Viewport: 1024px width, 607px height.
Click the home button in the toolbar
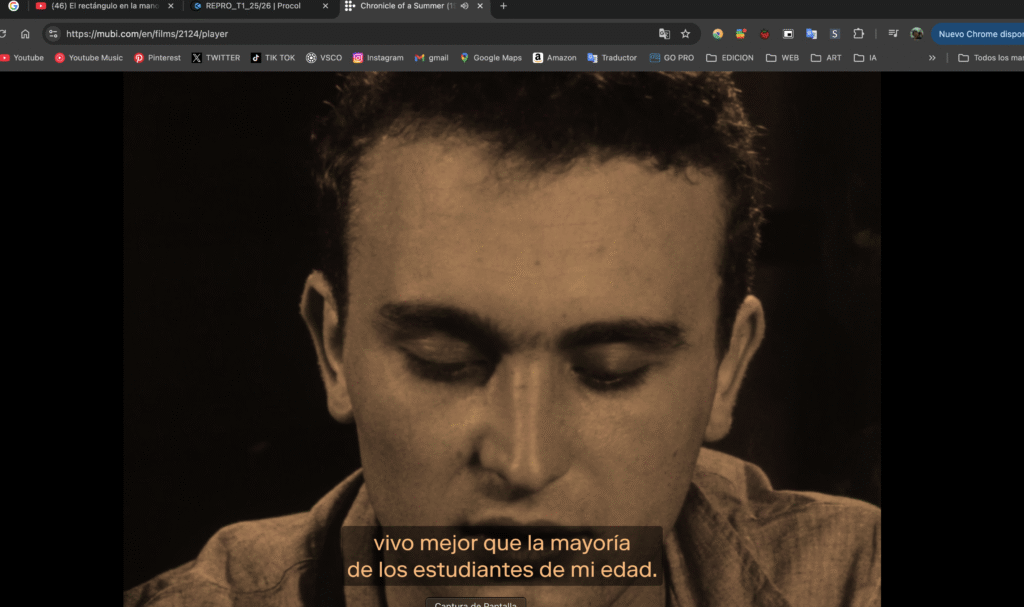pos(25,33)
